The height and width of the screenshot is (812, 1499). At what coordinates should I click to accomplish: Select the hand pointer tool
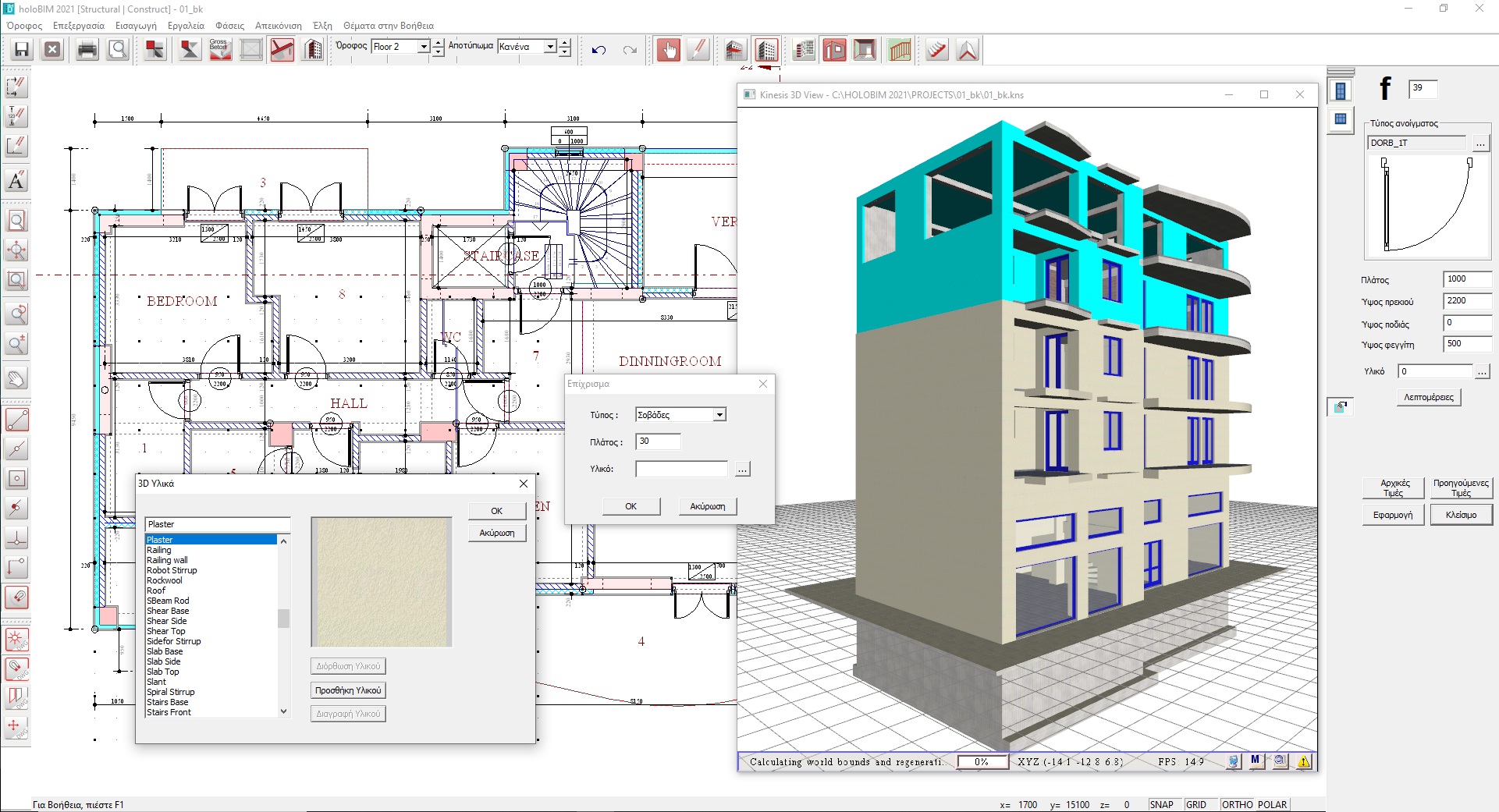point(668,50)
